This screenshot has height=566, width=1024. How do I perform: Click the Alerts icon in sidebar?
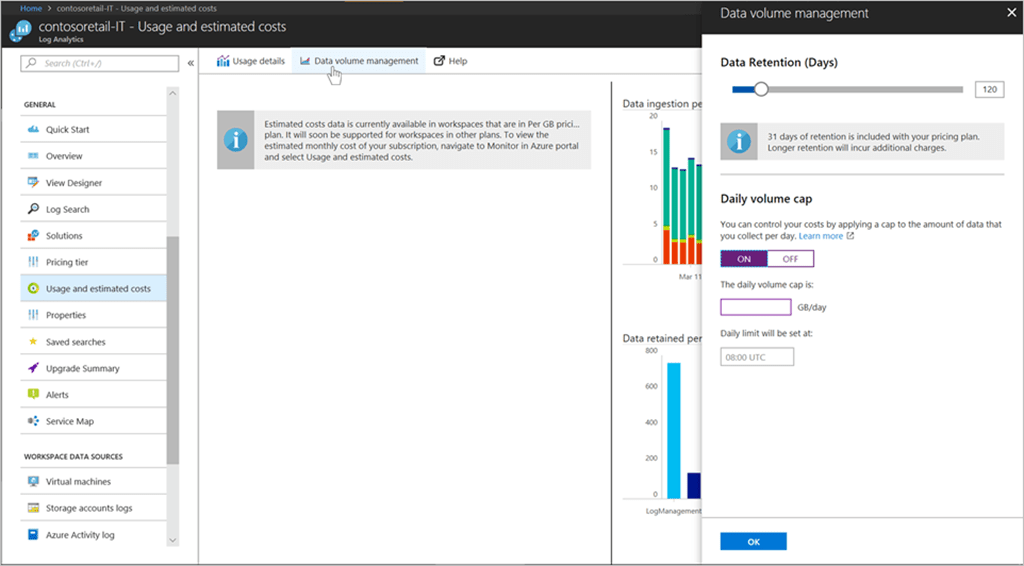click(x=33, y=394)
